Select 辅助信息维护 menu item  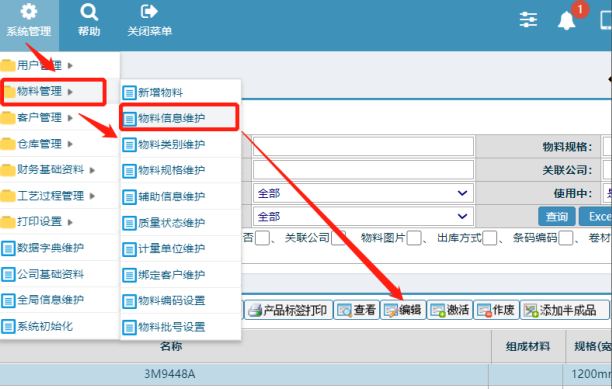click(181, 197)
